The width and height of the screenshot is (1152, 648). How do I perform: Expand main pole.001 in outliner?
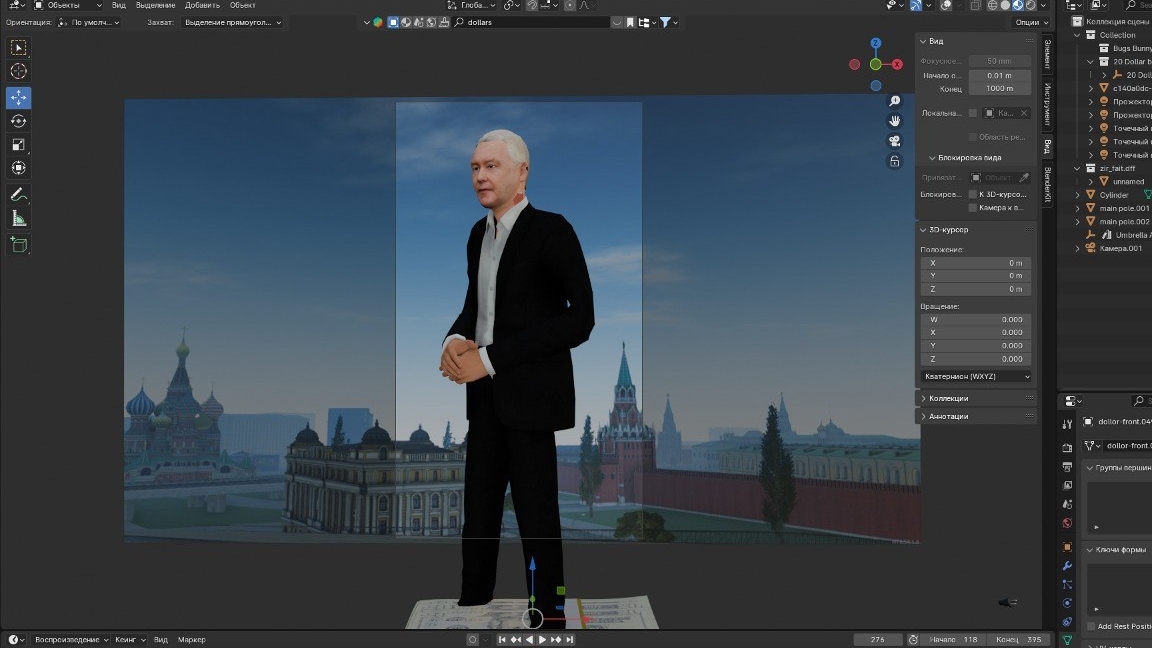pos(1078,209)
